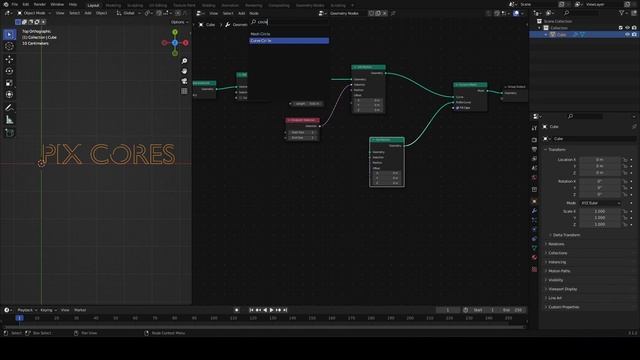
Task: Choose Mesh Circle from search results
Action: (x=289, y=34)
